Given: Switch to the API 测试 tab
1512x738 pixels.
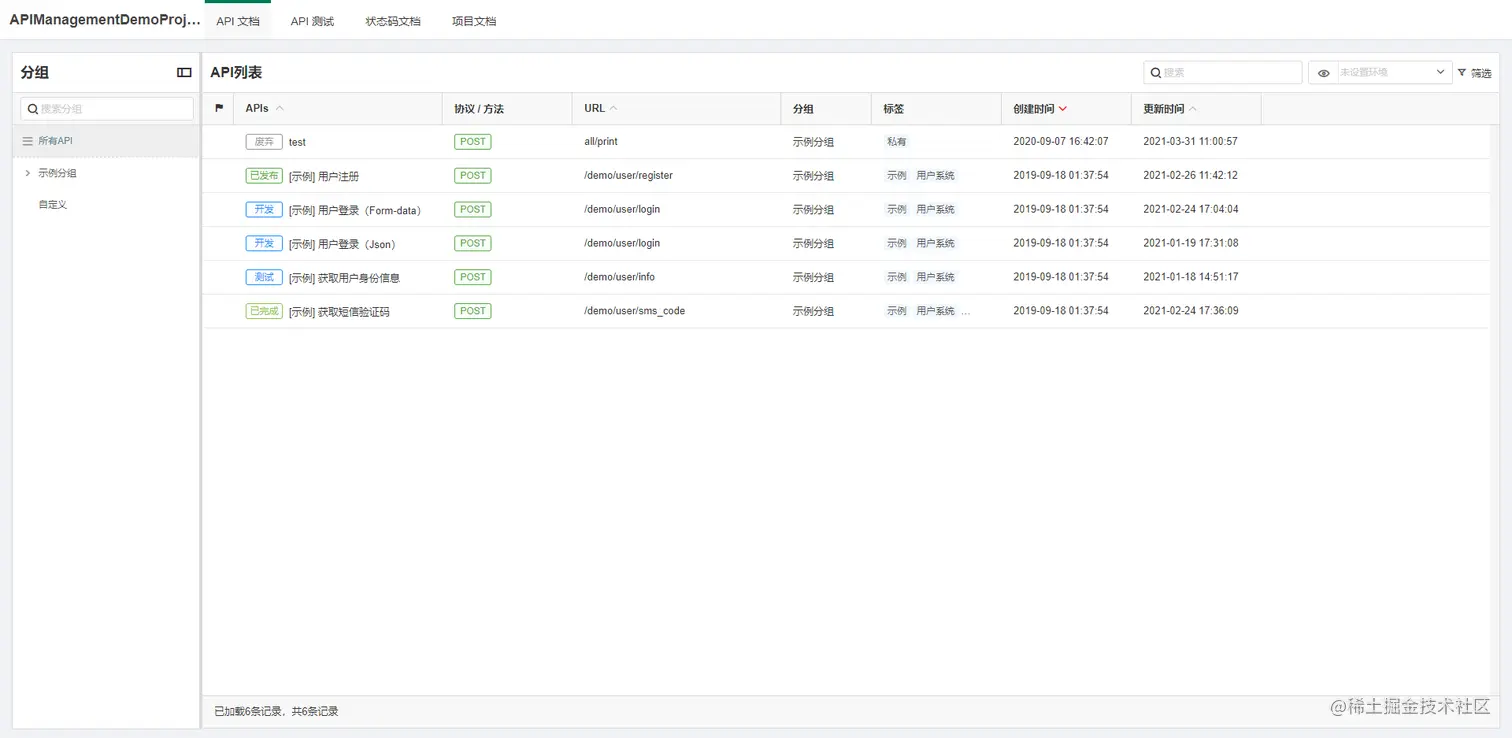Looking at the screenshot, I should click(312, 21).
